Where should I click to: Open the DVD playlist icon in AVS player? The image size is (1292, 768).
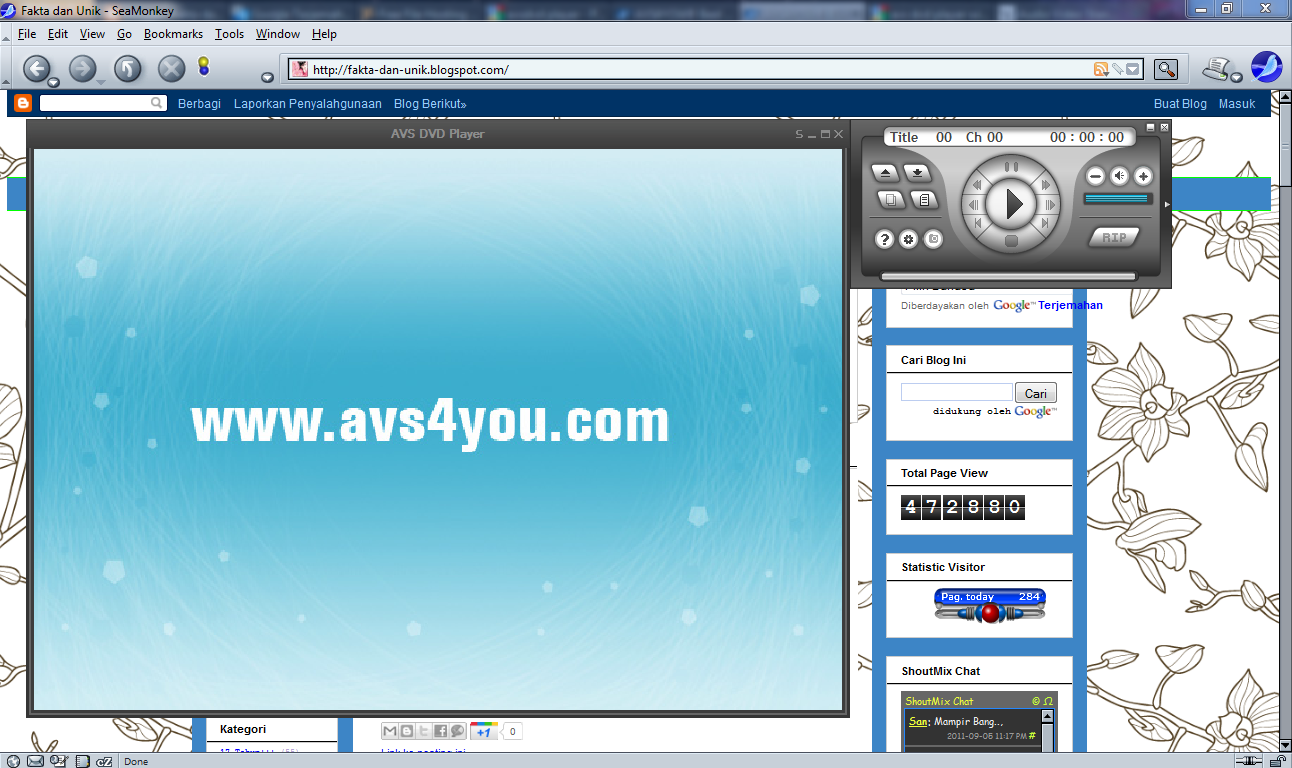click(925, 199)
